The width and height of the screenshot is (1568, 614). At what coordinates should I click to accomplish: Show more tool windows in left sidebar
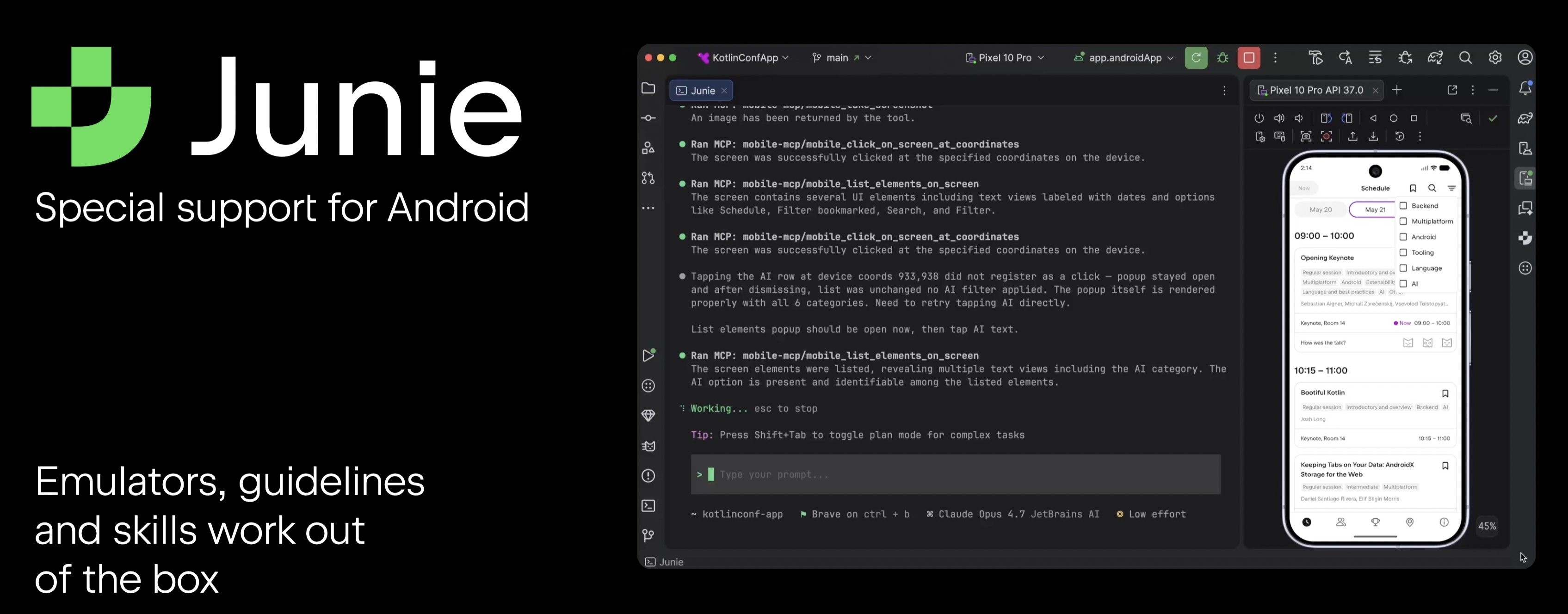(648, 208)
